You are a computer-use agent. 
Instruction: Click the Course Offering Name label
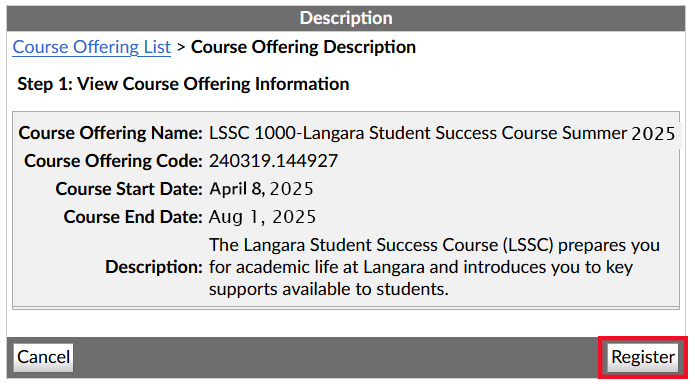click(x=110, y=133)
